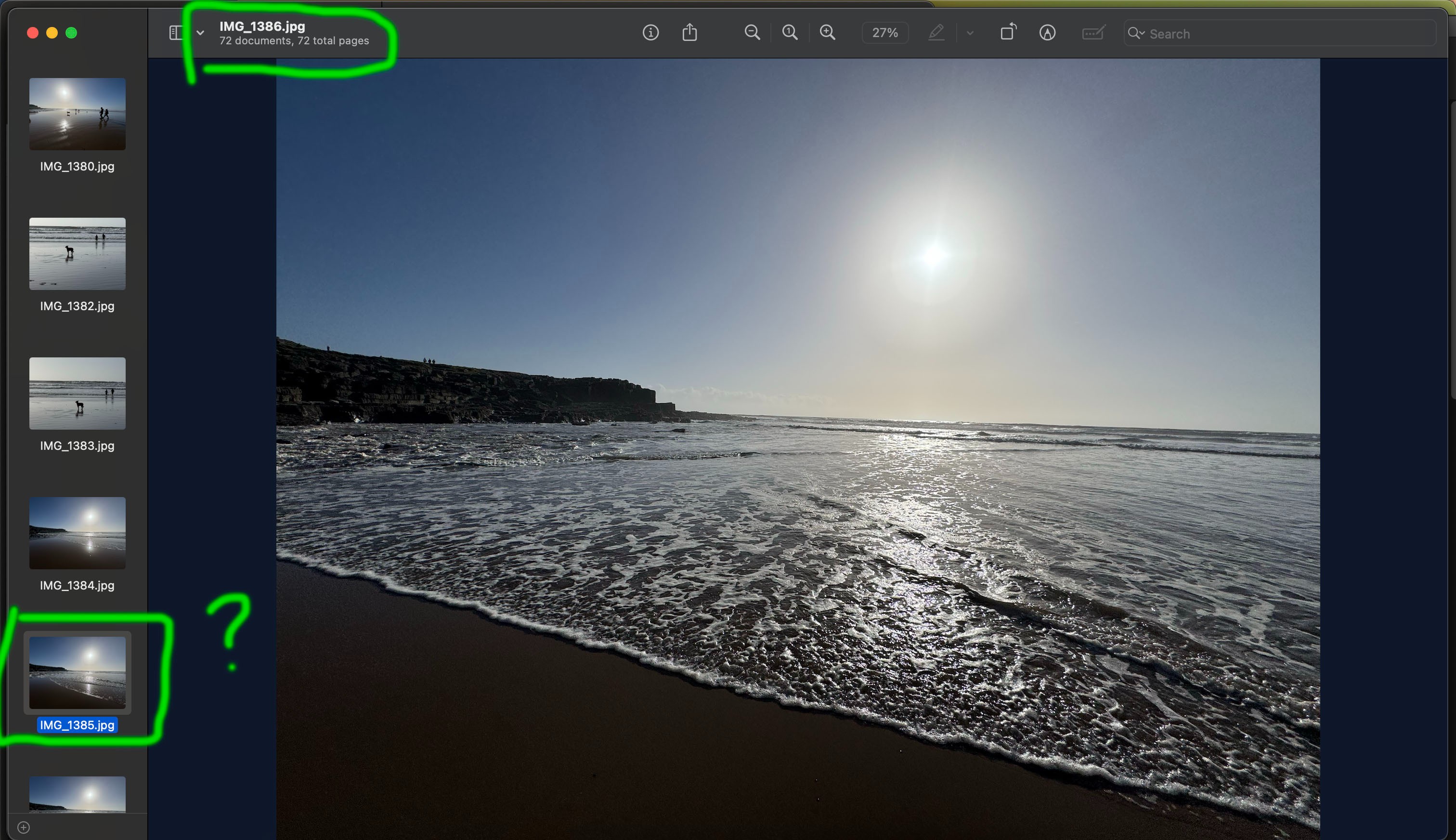
Task: Zoom out of the image
Action: (752, 32)
